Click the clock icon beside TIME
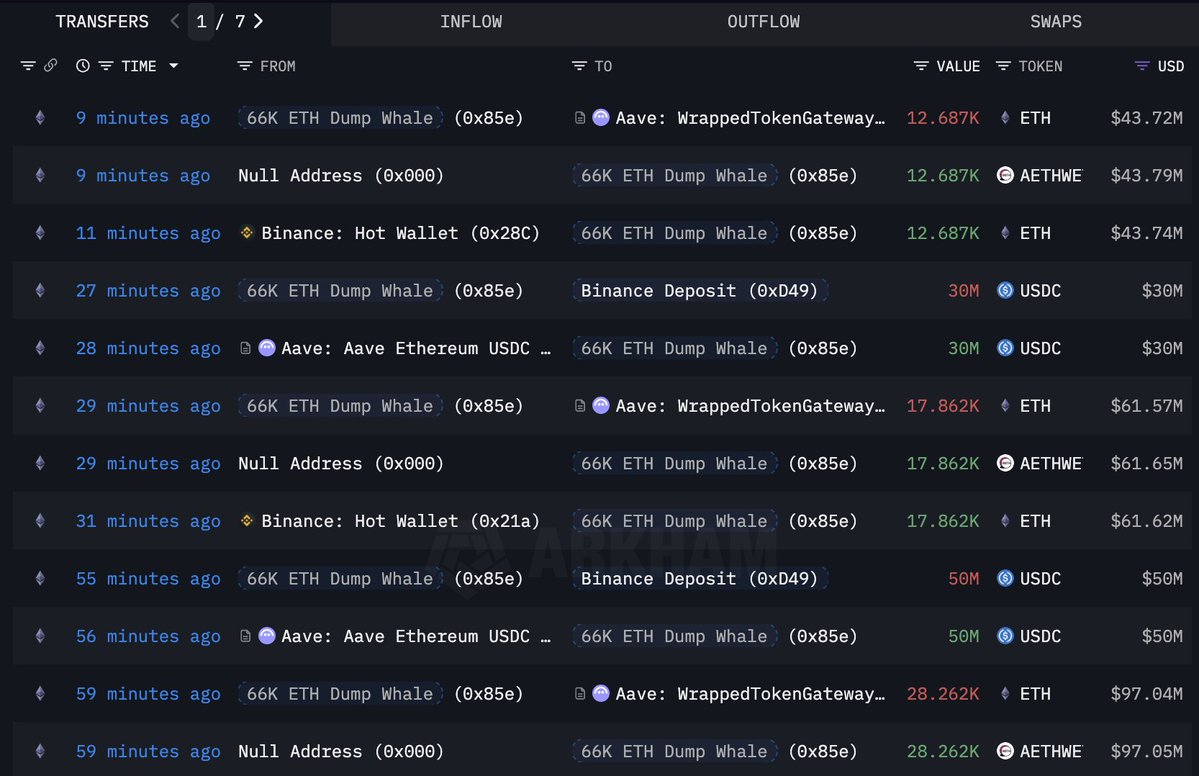The height and width of the screenshot is (776, 1199). coord(83,66)
